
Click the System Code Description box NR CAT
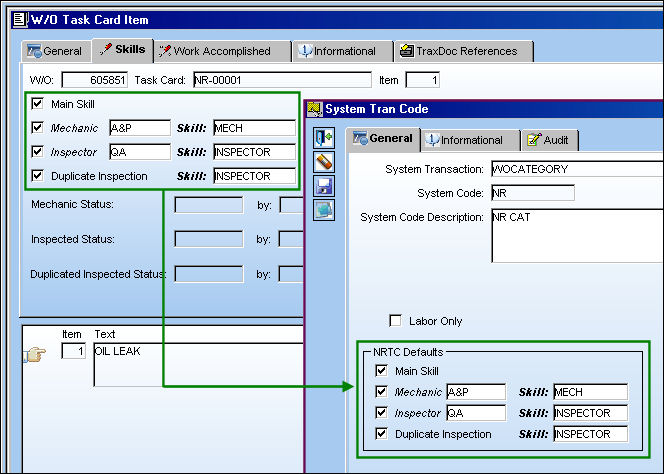[x=577, y=236]
